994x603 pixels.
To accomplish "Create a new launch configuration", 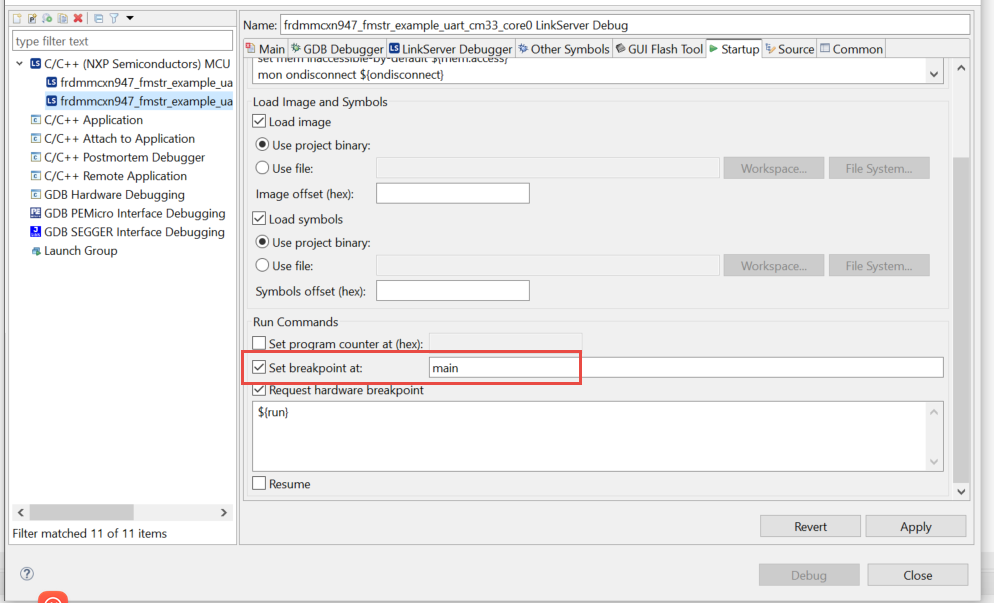I will pos(17,17).
